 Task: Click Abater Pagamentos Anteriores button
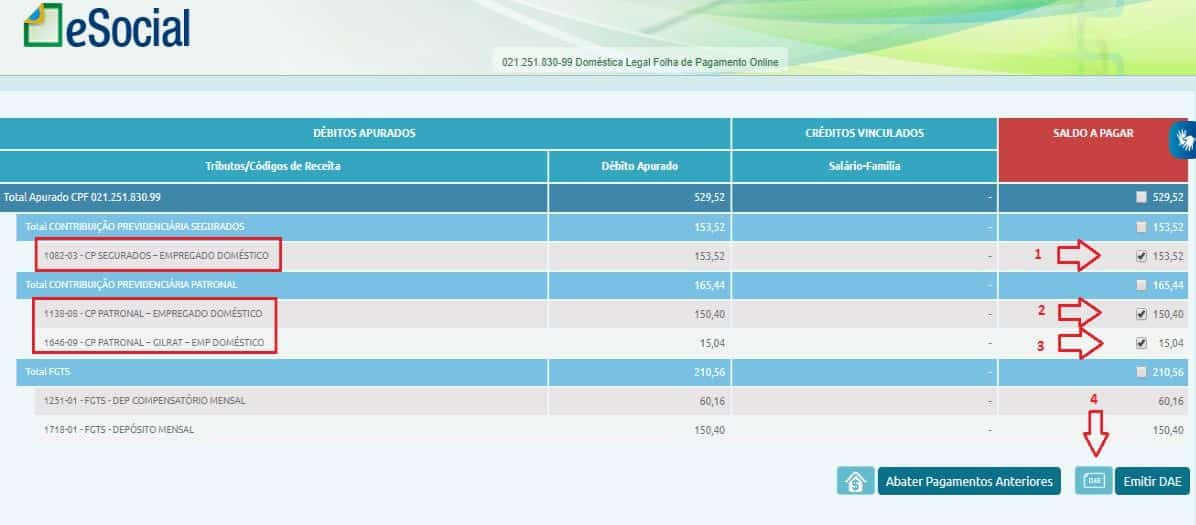[969, 482]
